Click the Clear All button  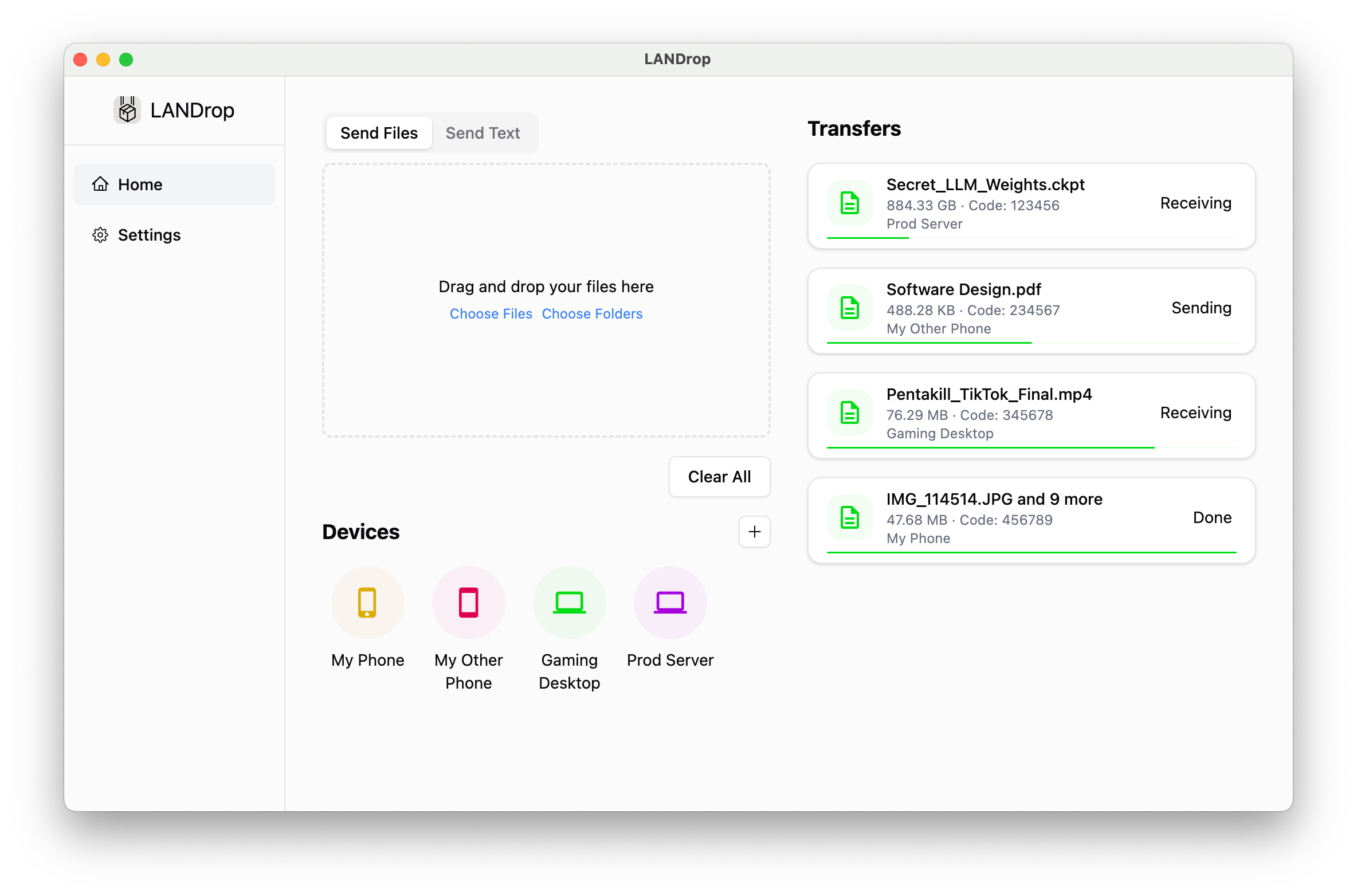pos(719,476)
